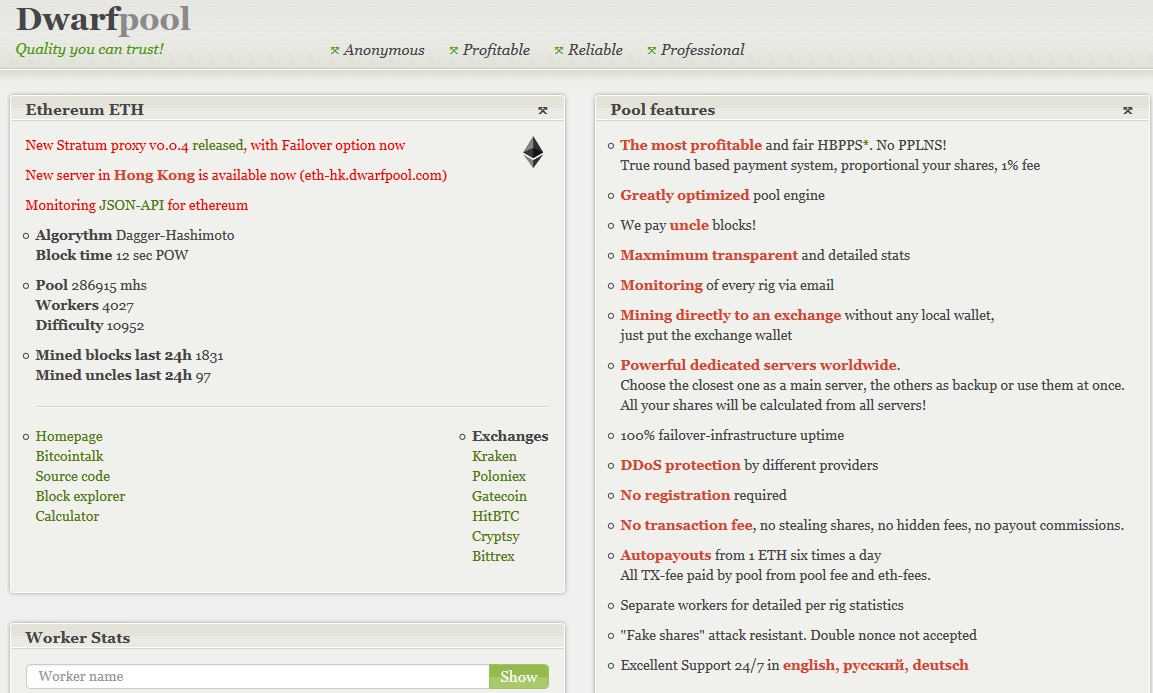The width and height of the screenshot is (1153, 693).
Task: Click the 'No transaction fee' feature text
Action: point(687,525)
